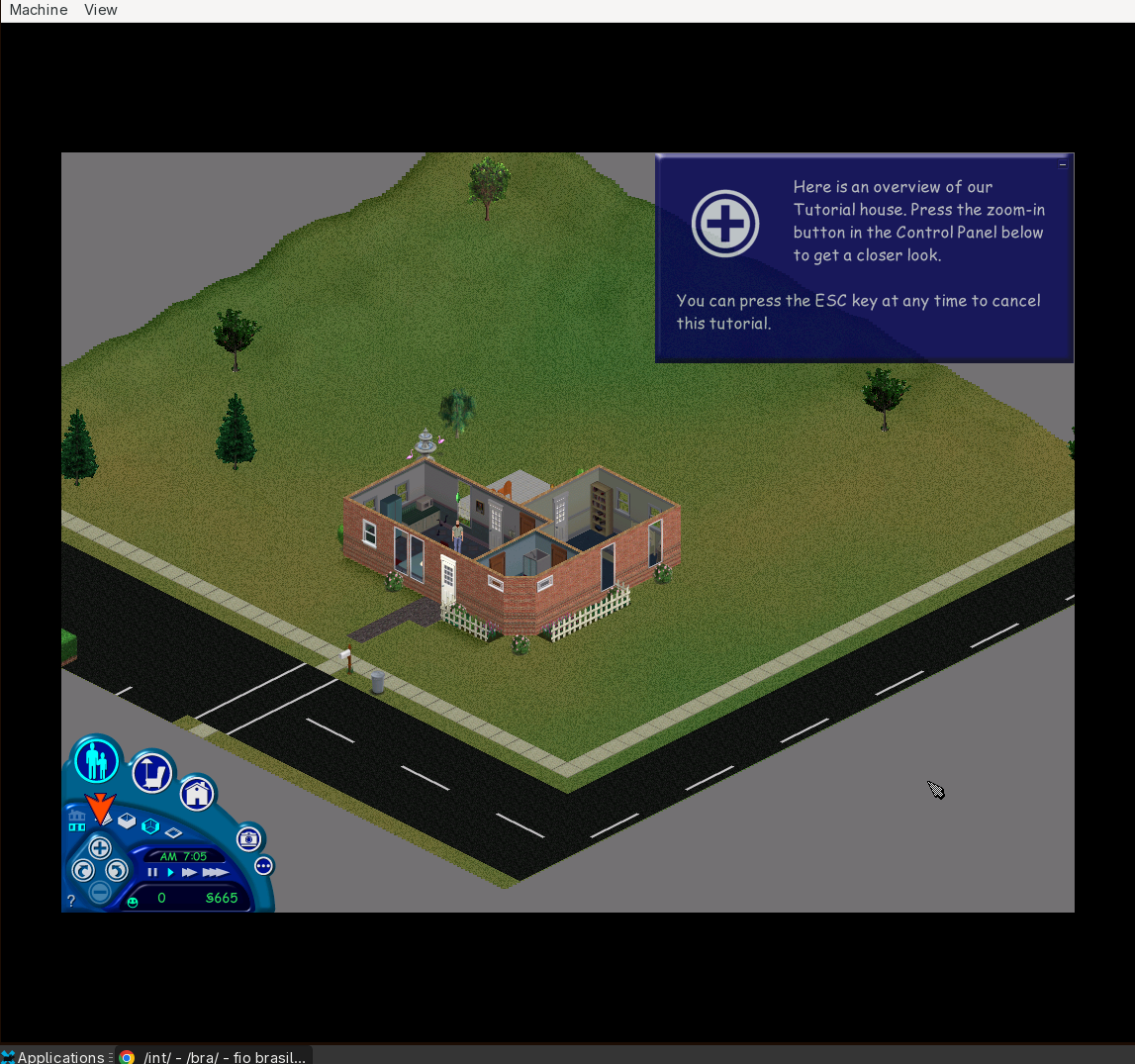Click the AM 7:05 game clock

click(183, 856)
